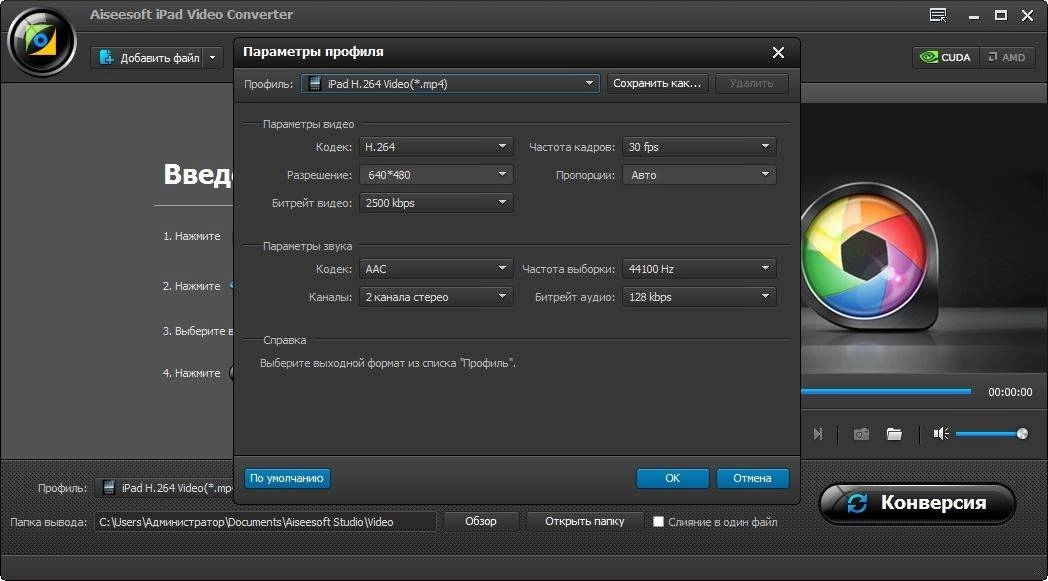Click По умолчанию button

(x=287, y=478)
